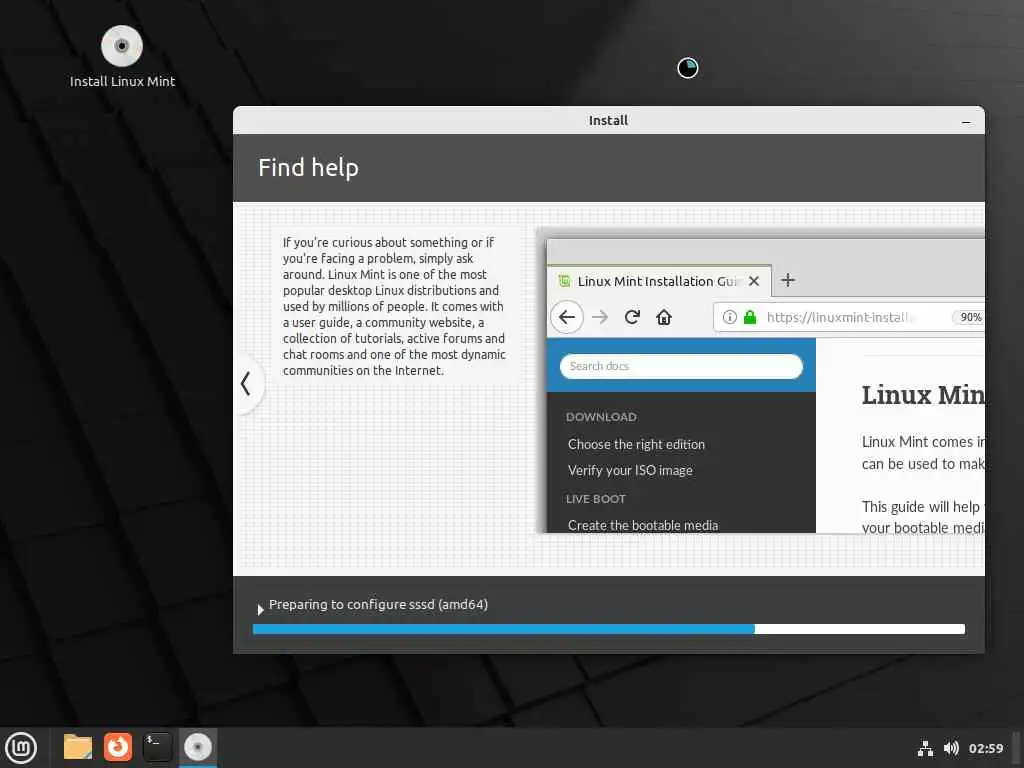Open the network status tray icon
This screenshot has width=1024, height=768.
[925, 748]
